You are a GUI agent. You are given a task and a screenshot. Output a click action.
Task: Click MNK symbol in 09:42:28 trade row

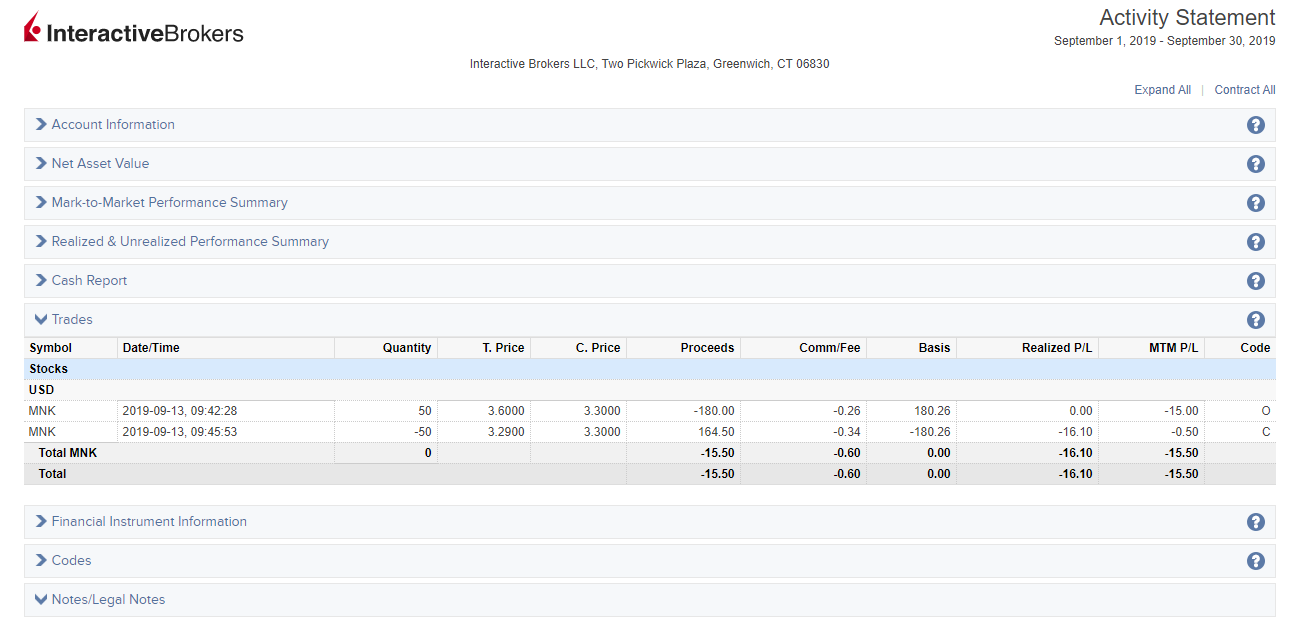tap(43, 411)
